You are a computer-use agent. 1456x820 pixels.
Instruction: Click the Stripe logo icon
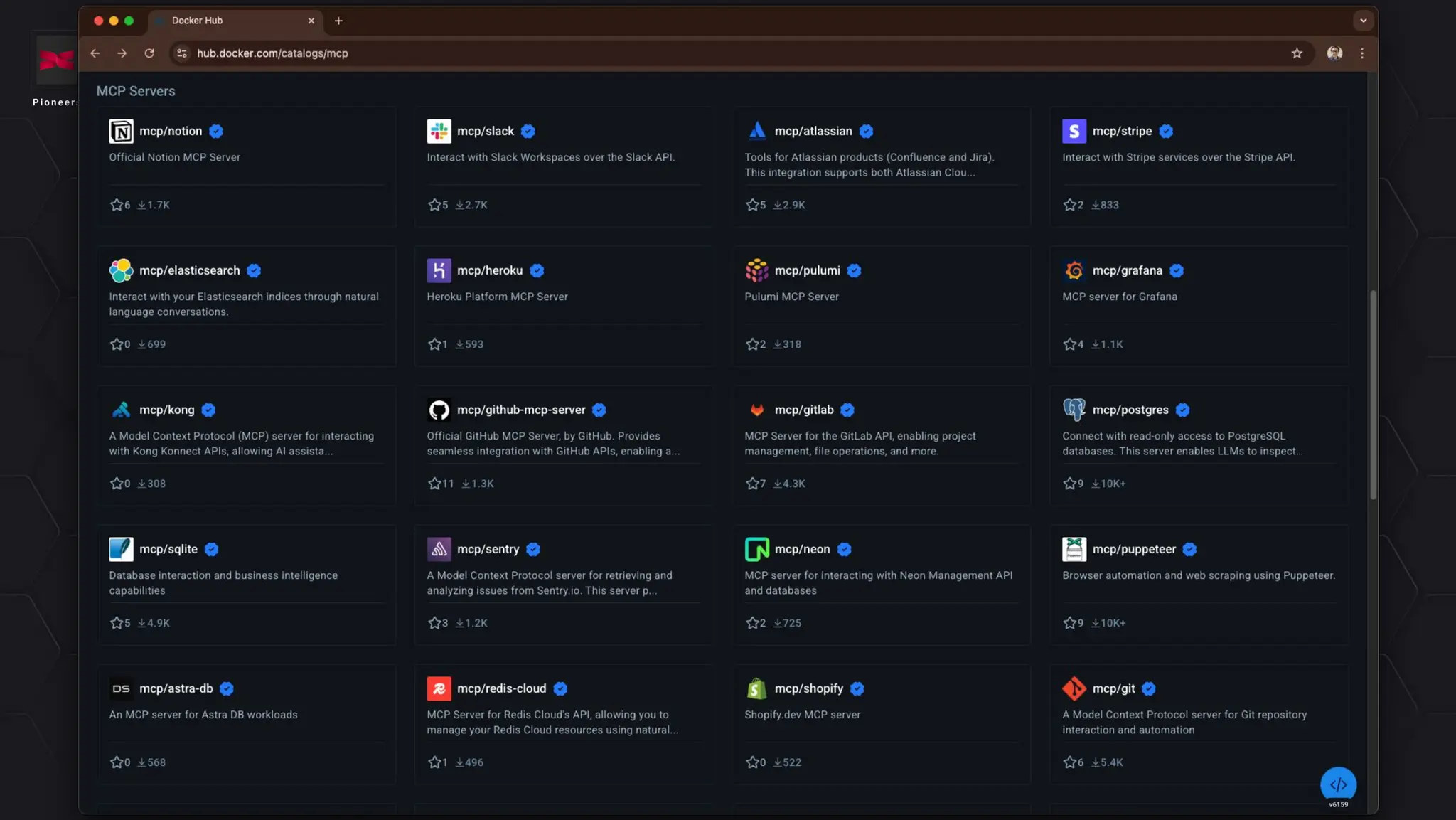click(1074, 131)
